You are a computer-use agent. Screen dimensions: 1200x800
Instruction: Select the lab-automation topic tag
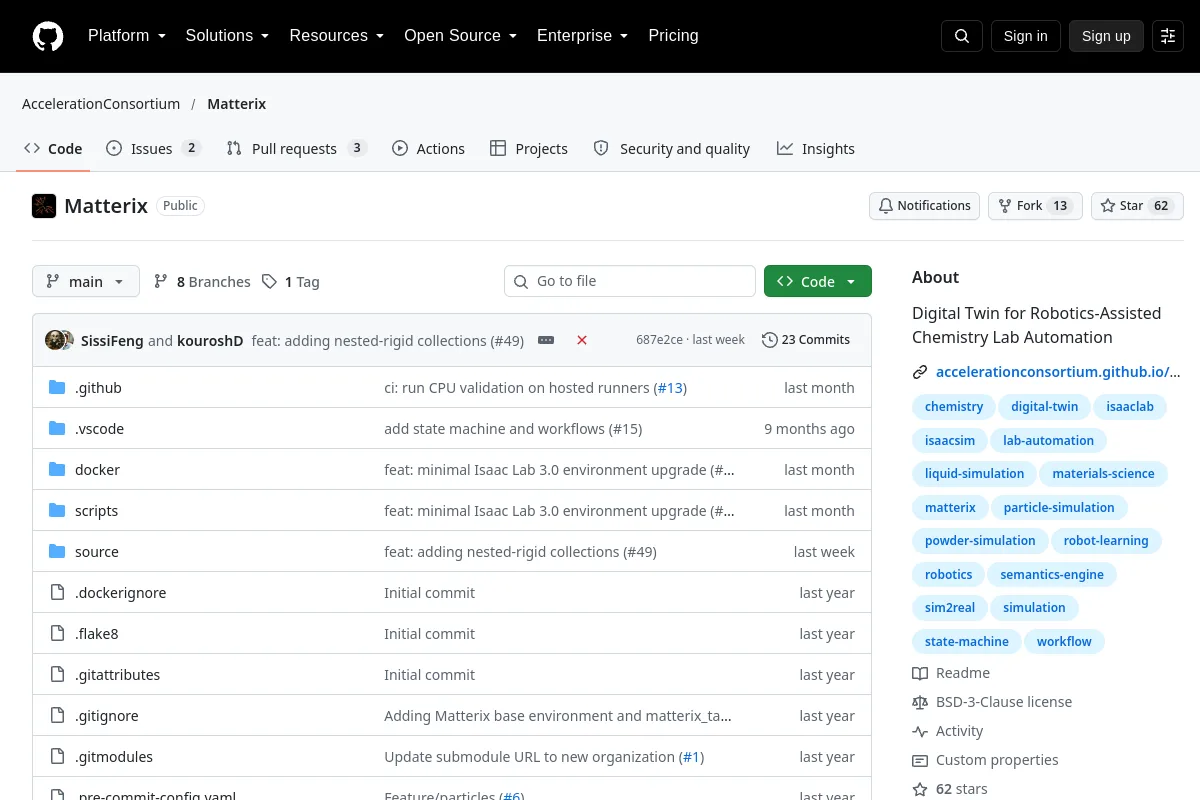[1048, 441]
